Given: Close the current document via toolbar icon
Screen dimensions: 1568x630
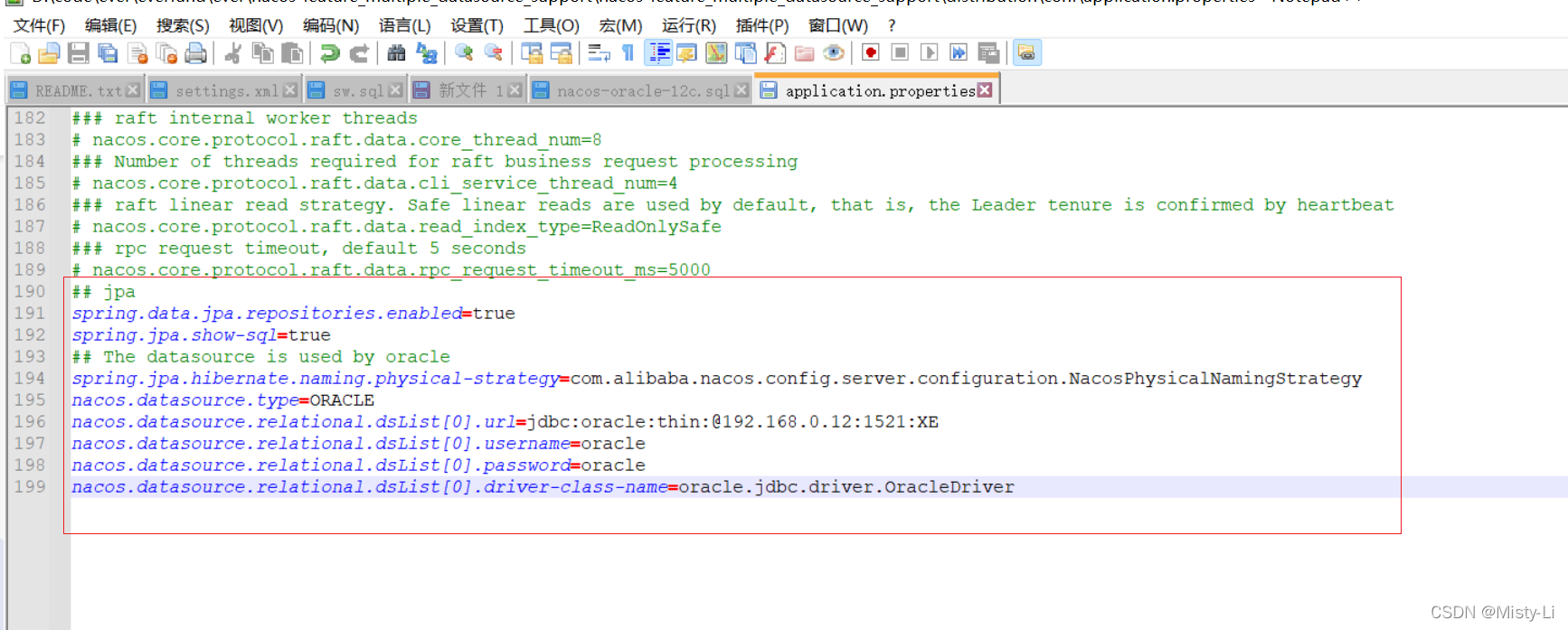Looking at the screenshot, I should (x=137, y=53).
